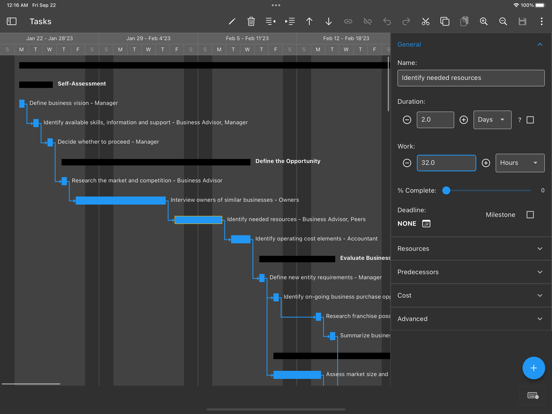Open the three-dot overflow menu
The height and width of the screenshot is (414, 552).
pos(541,21)
